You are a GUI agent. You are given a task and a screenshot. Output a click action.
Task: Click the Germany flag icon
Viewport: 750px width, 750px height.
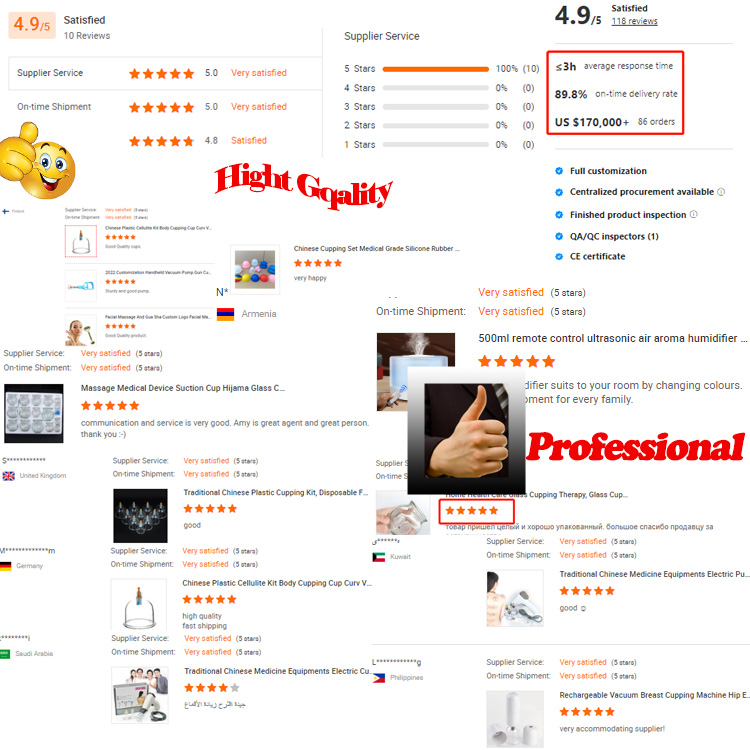pyautogui.click(x=6, y=566)
